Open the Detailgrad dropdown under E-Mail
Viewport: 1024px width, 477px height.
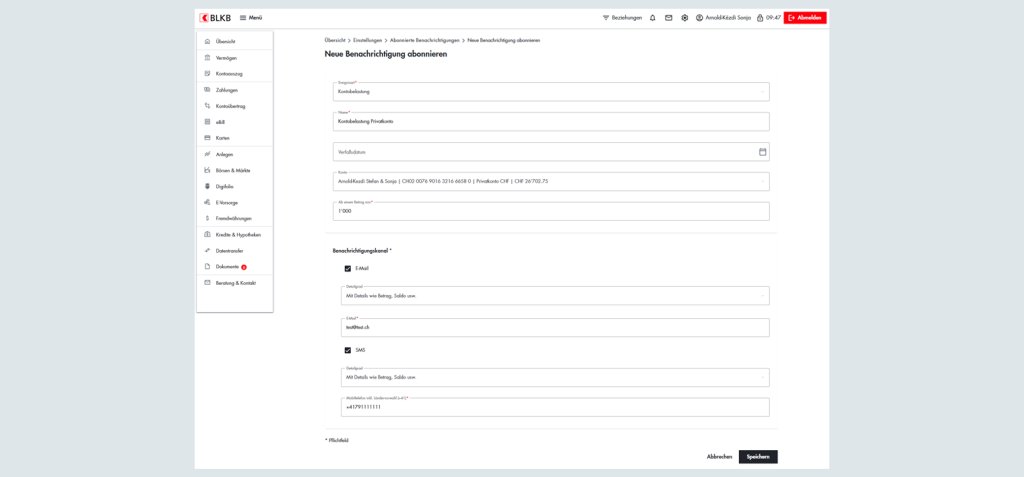tap(555, 295)
